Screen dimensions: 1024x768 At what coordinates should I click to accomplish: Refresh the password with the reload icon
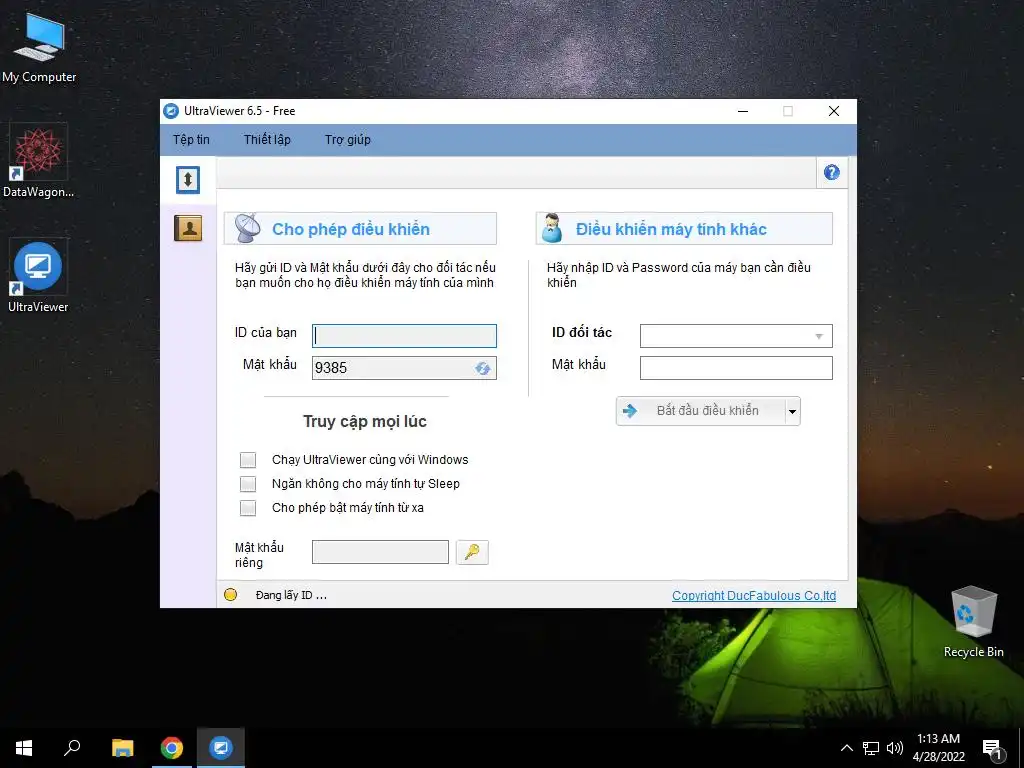[x=483, y=368]
